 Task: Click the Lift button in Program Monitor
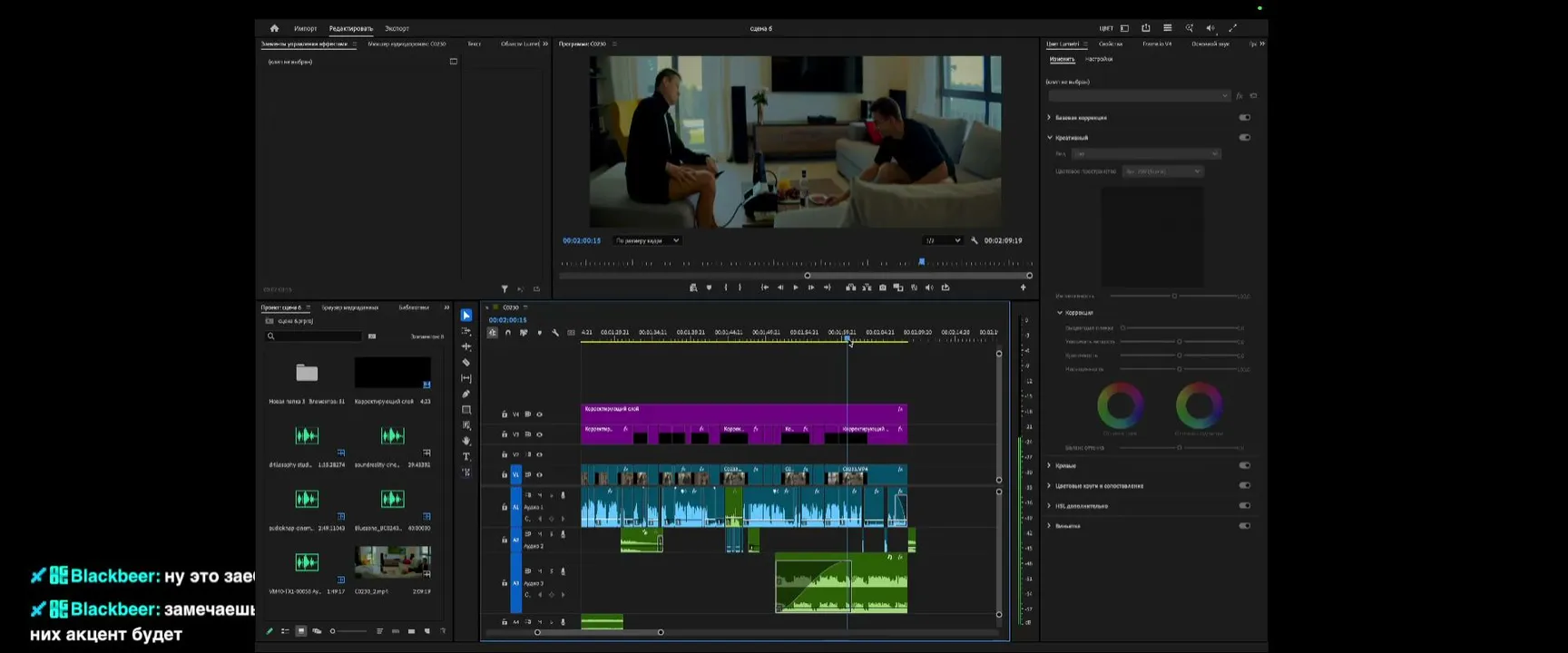[851, 288]
